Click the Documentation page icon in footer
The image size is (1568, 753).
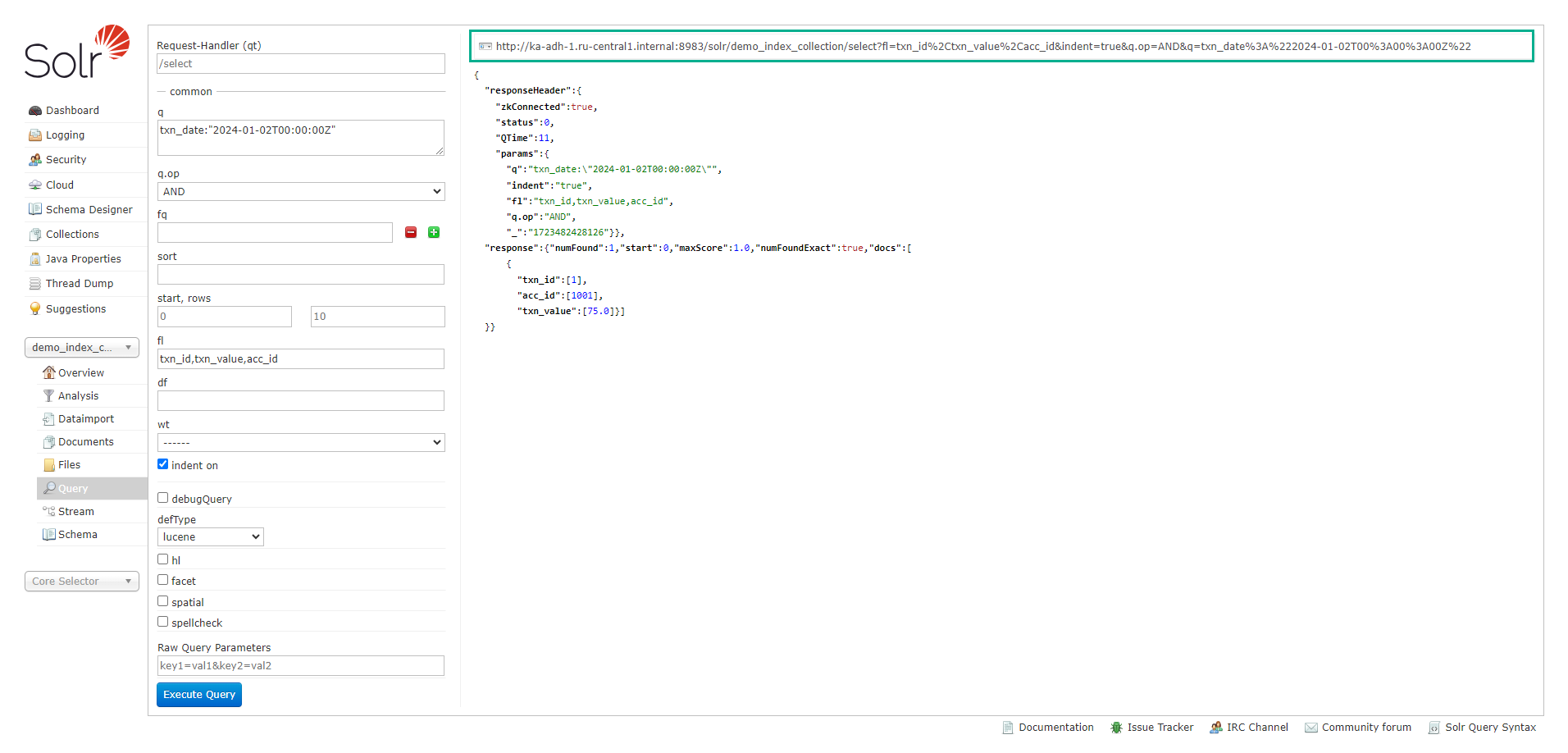(x=1008, y=728)
